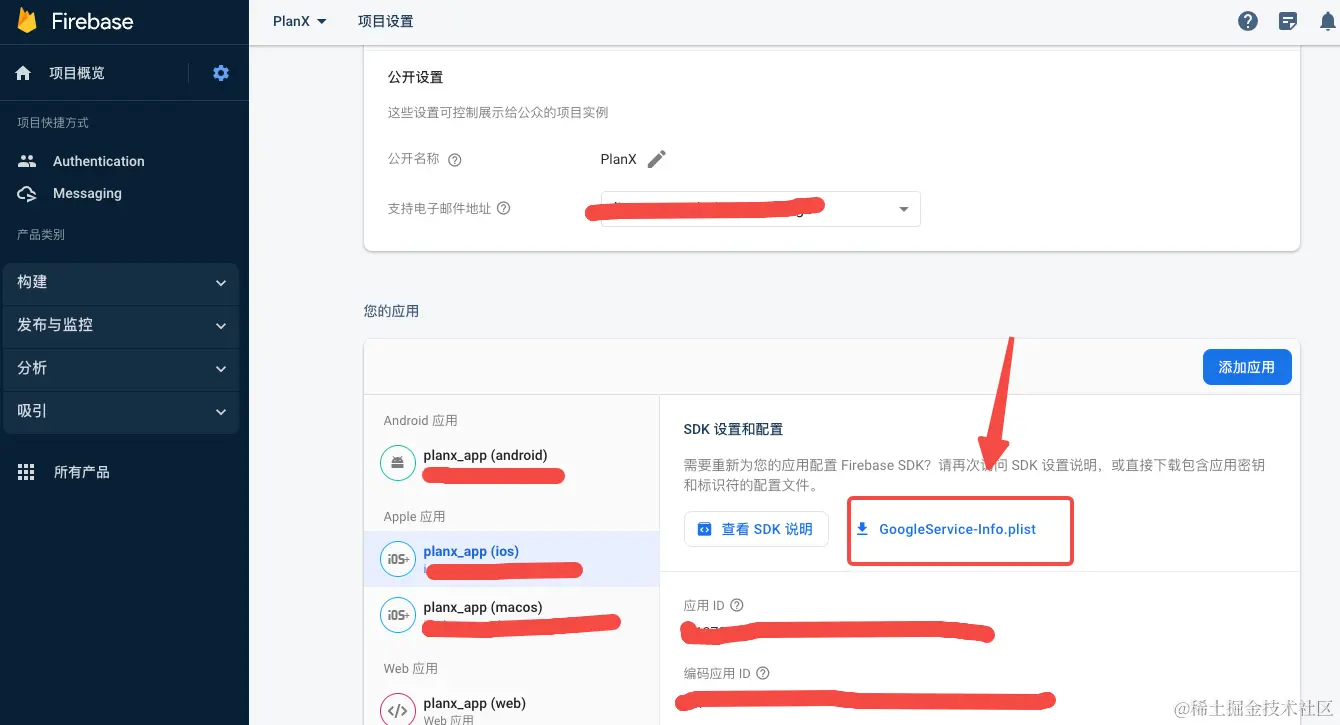Click the 产品类别 label
1340x725 pixels.
coord(41,234)
